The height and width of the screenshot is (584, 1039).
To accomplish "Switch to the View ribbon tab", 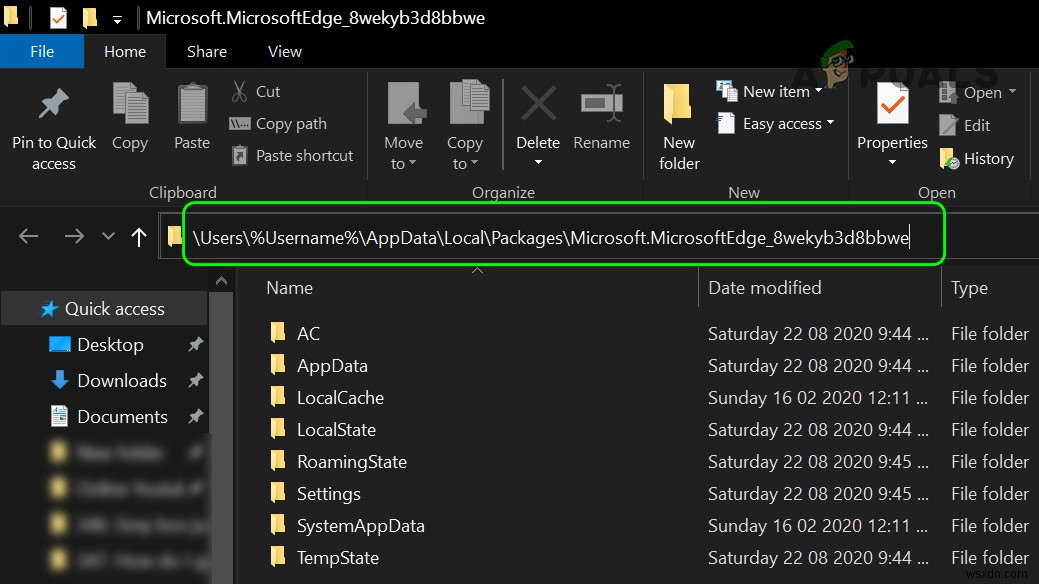I will 285,51.
